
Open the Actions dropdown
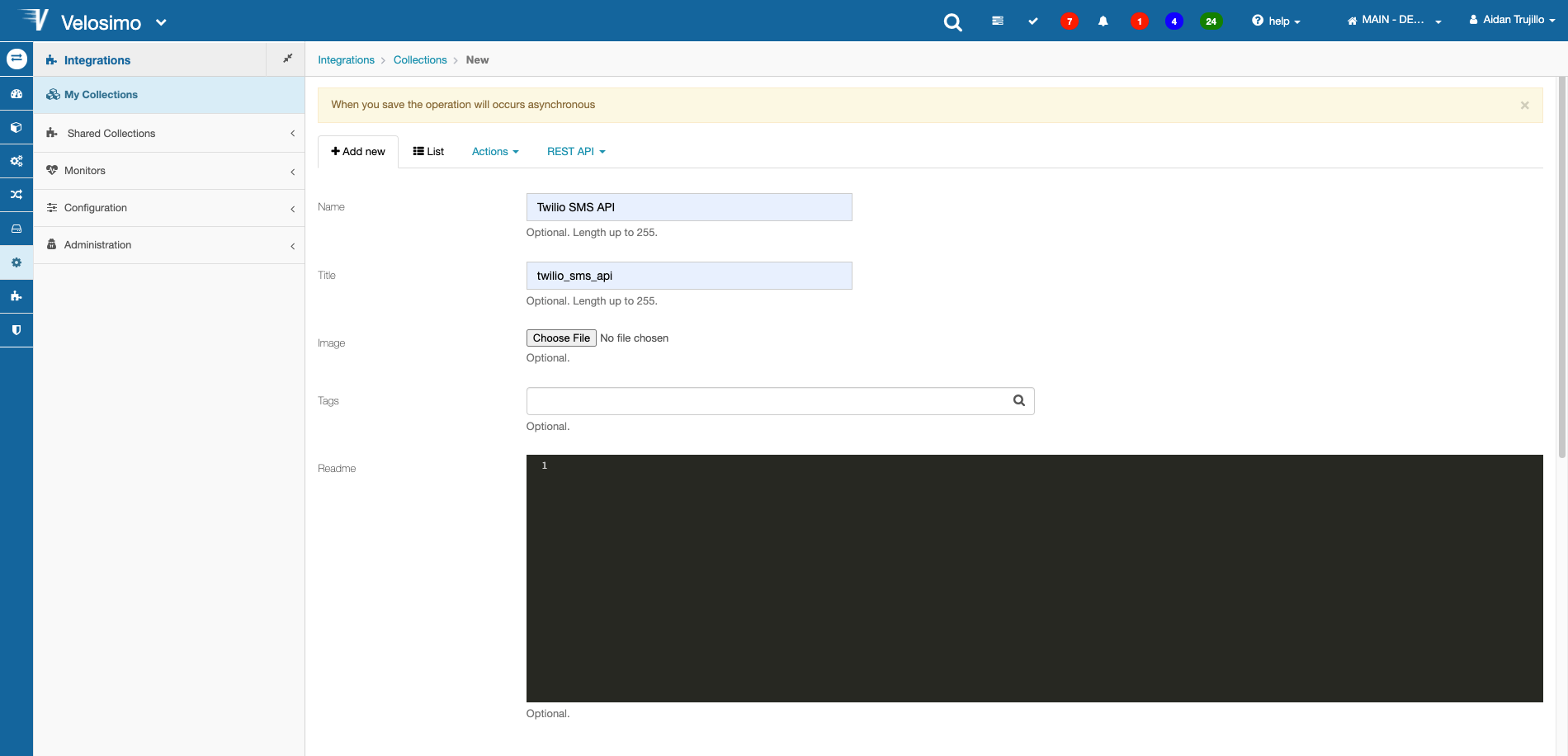(x=495, y=152)
